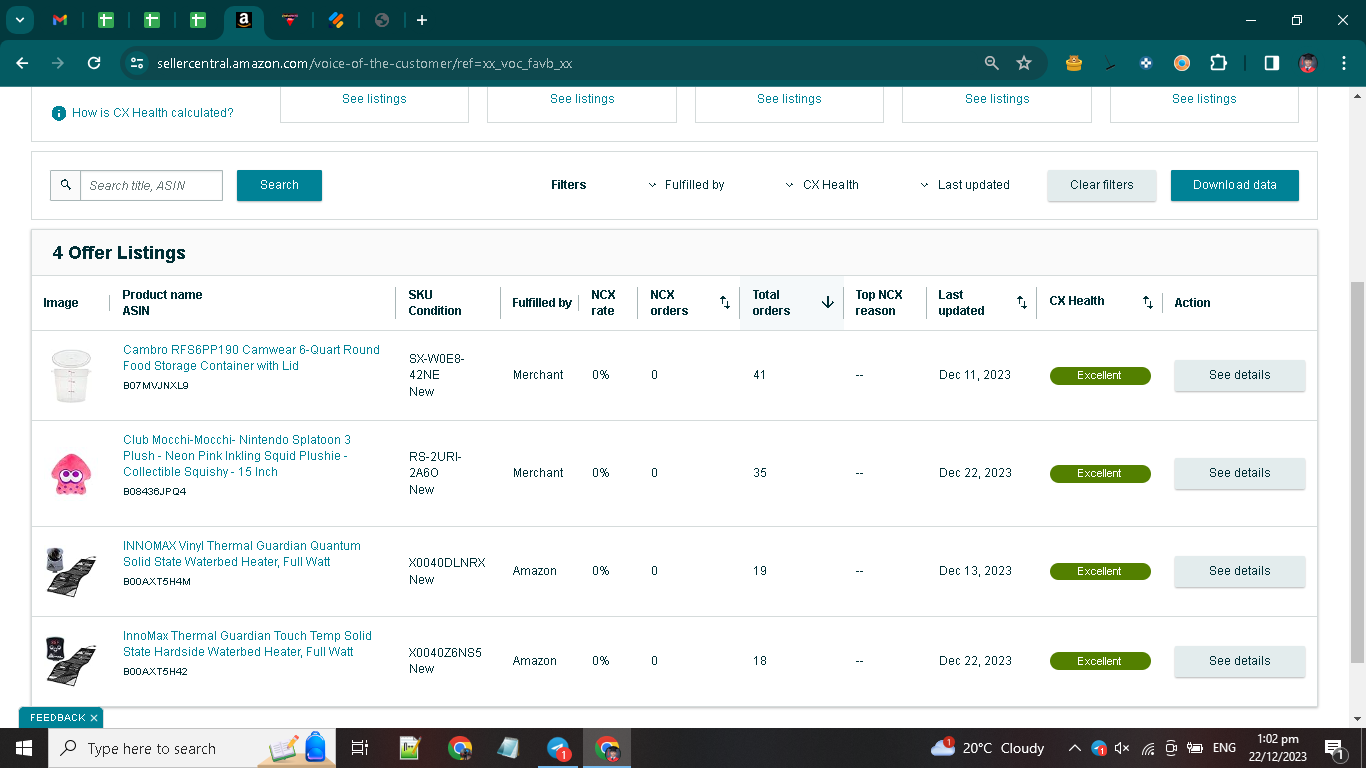
Task: Reload the current page
Action: coord(94,63)
